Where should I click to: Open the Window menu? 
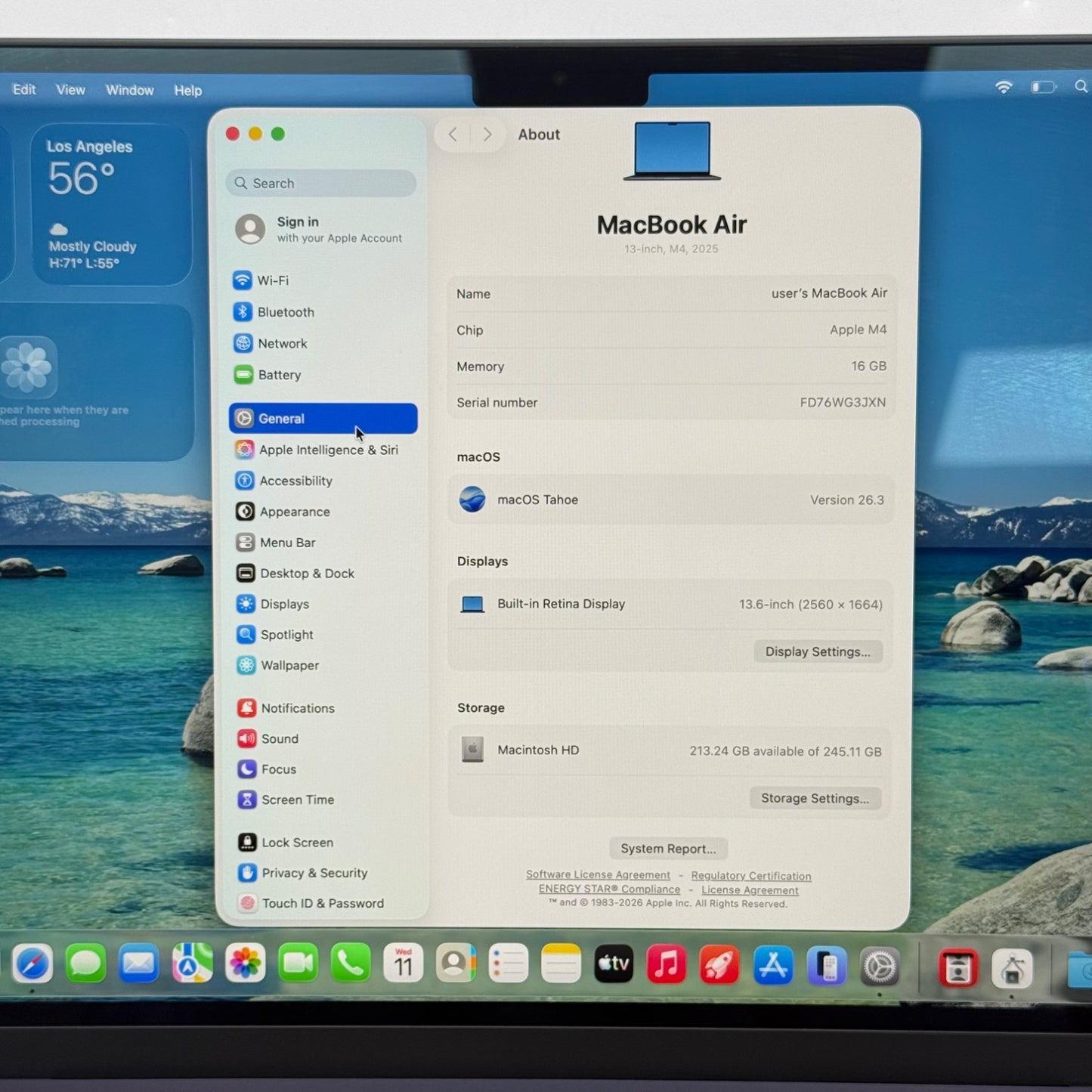(x=129, y=90)
